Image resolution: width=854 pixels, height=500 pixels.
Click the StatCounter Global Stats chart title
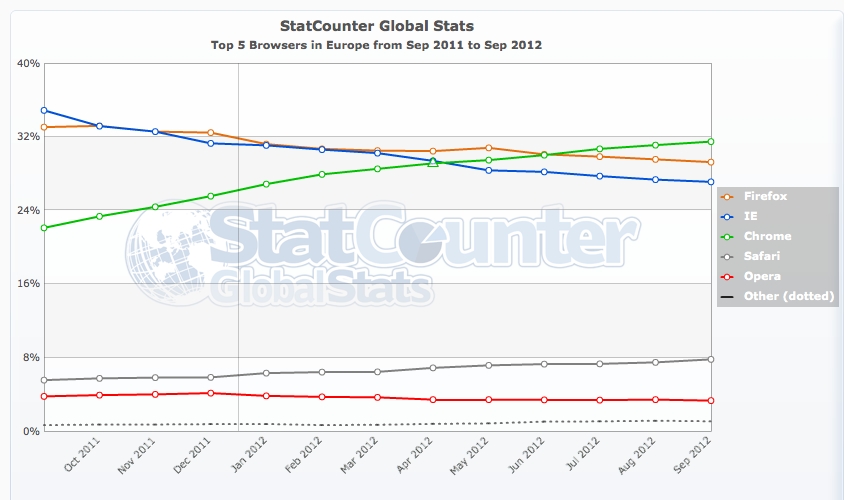coord(377,25)
